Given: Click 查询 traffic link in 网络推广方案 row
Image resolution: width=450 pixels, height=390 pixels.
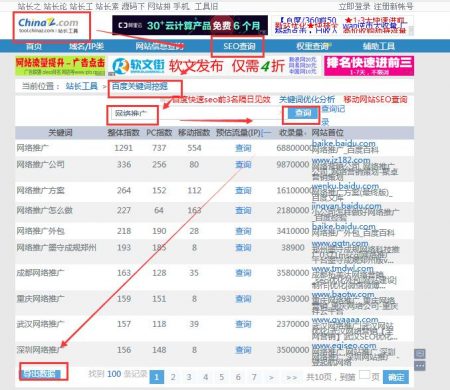Looking at the screenshot, I should point(243,190).
